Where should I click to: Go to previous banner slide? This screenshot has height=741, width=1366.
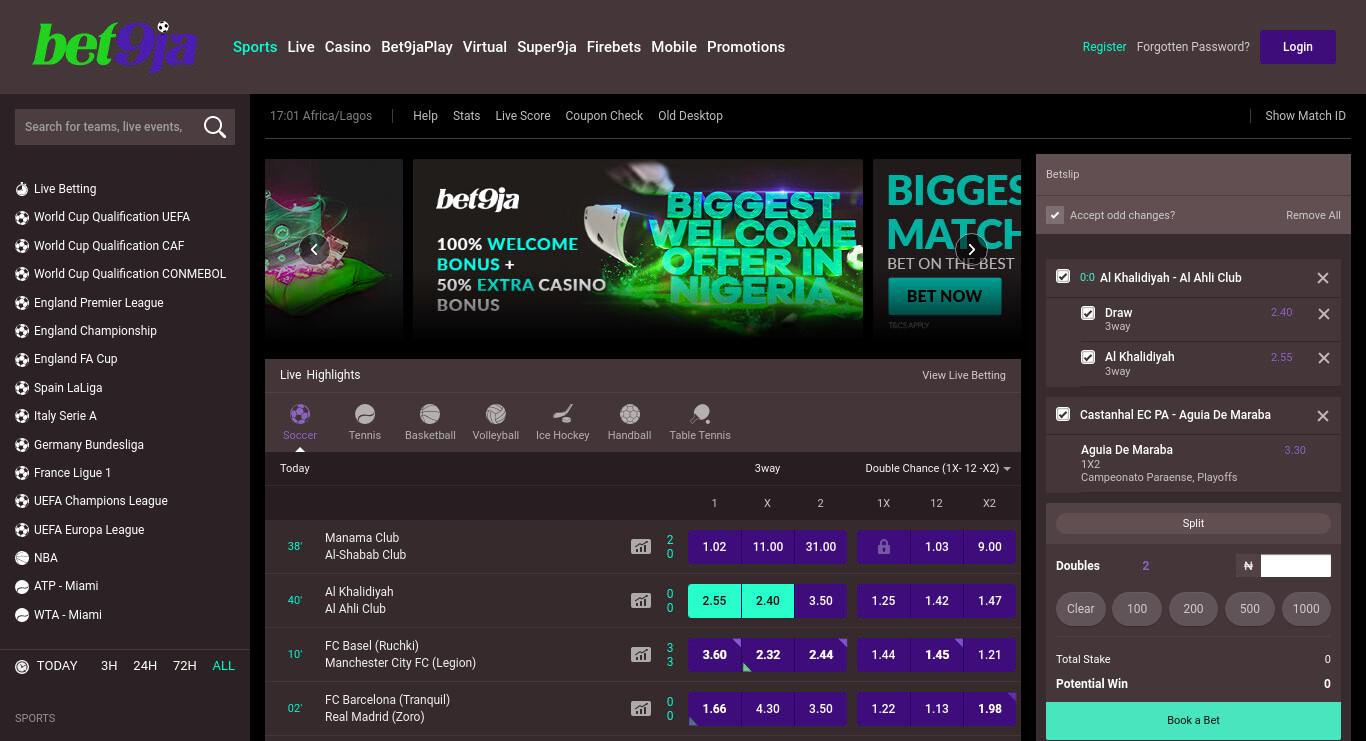(314, 249)
